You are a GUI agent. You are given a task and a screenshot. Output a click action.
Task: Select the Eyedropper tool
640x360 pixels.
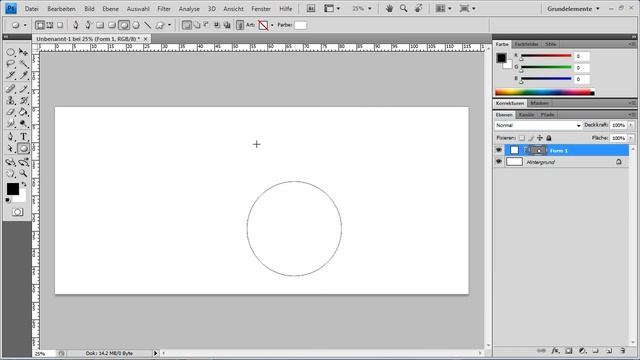click(23, 75)
